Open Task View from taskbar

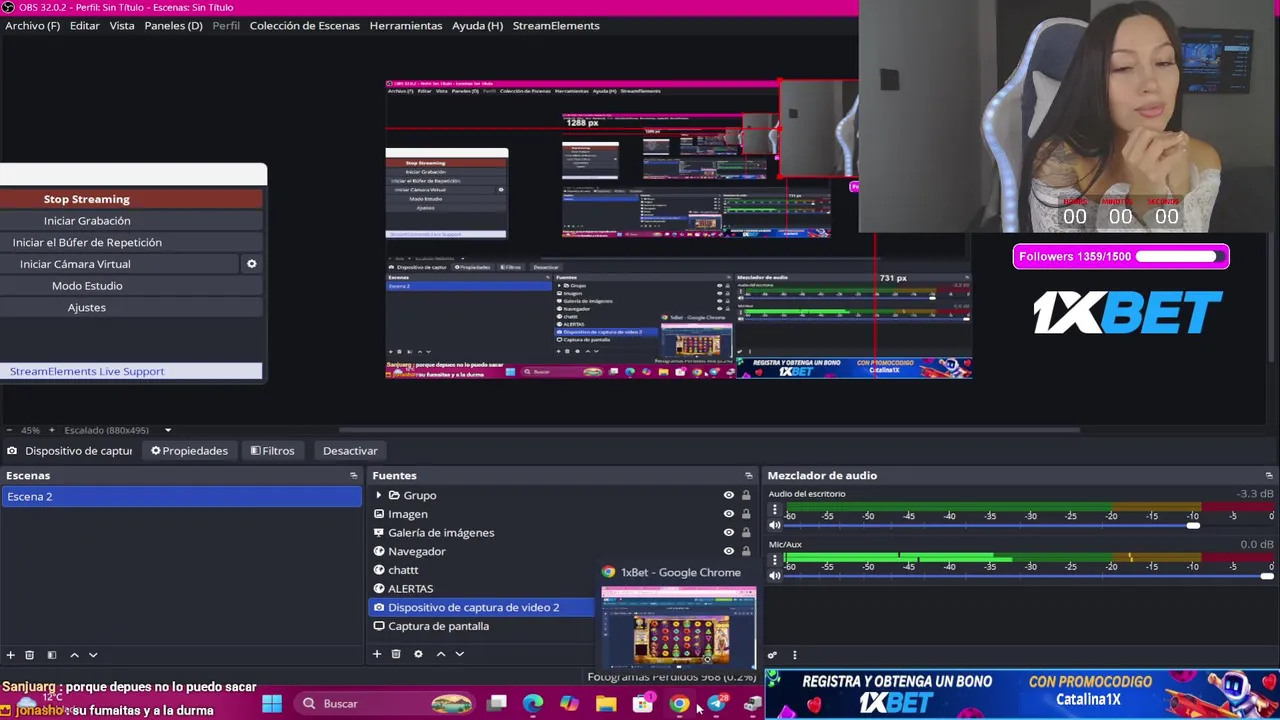[497, 704]
